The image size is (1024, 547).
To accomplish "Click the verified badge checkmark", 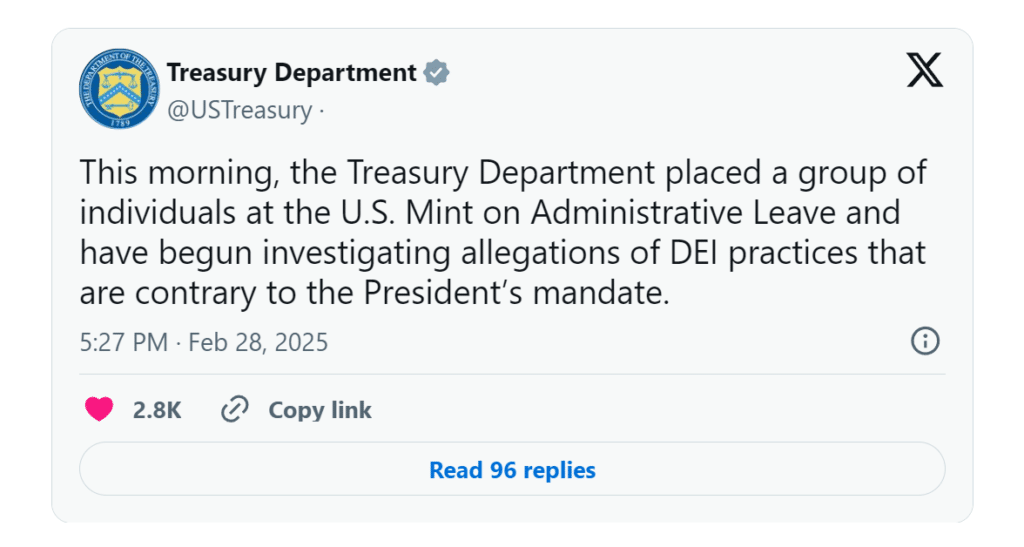I will coord(437,73).
